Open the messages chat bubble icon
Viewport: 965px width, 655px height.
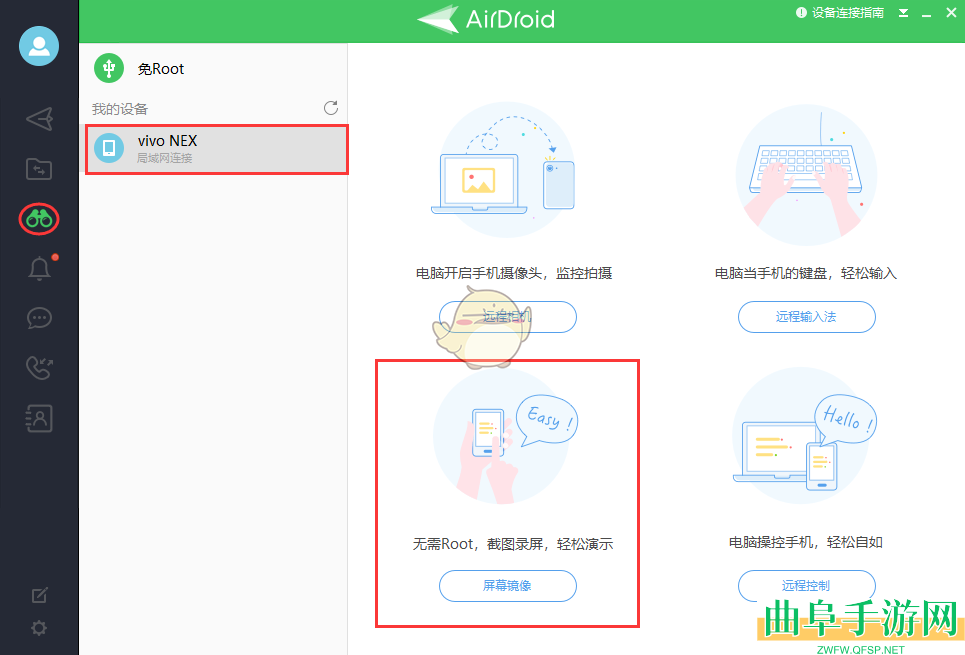tap(39, 318)
